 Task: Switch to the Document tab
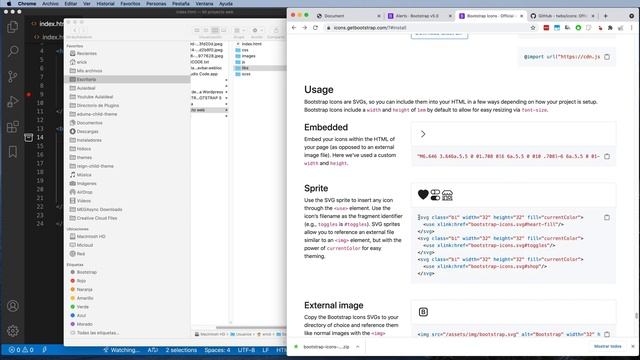[348, 16]
